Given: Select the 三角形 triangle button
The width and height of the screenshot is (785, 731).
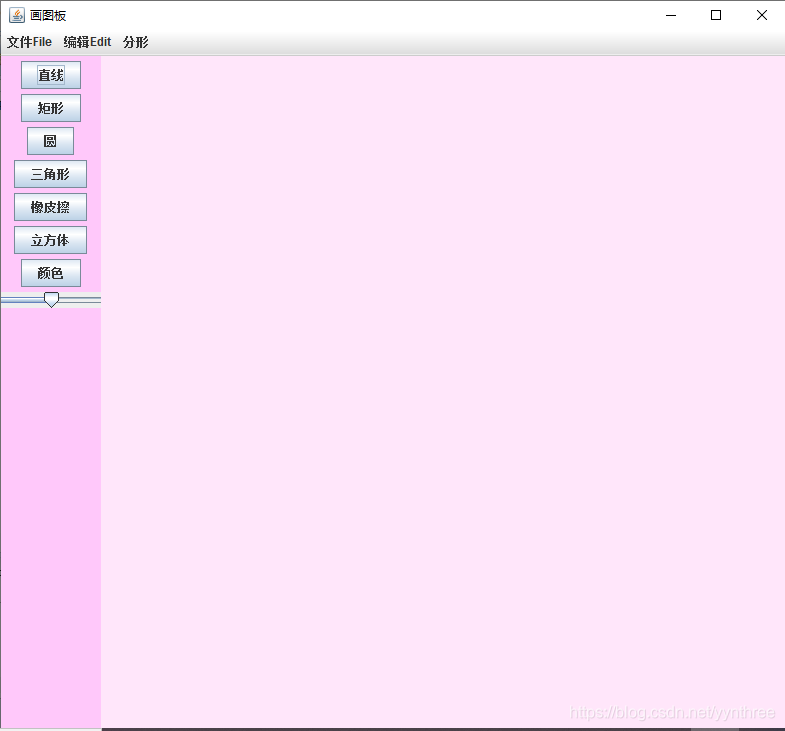Looking at the screenshot, I should pos(50,174).
